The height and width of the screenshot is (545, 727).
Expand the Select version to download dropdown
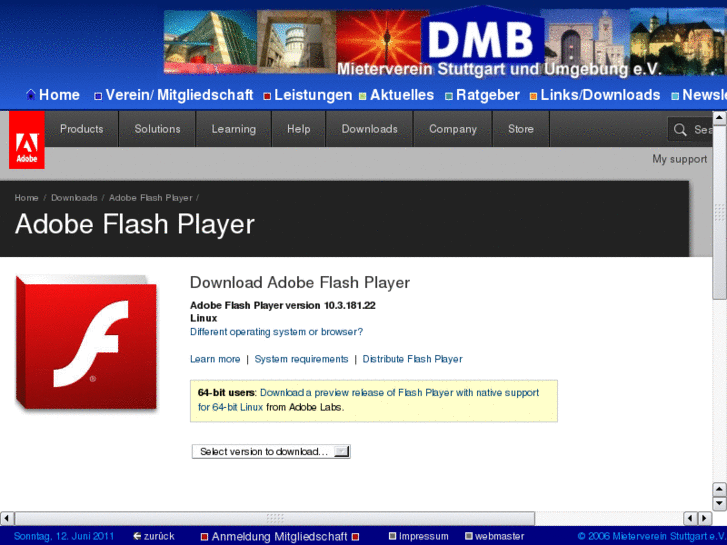(x=271, y=451)
